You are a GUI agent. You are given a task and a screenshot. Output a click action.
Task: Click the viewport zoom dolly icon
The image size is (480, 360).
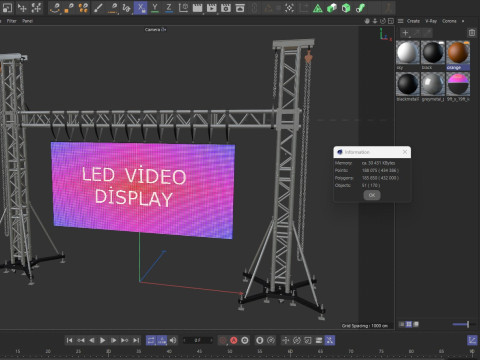click(x=375, y=21)
